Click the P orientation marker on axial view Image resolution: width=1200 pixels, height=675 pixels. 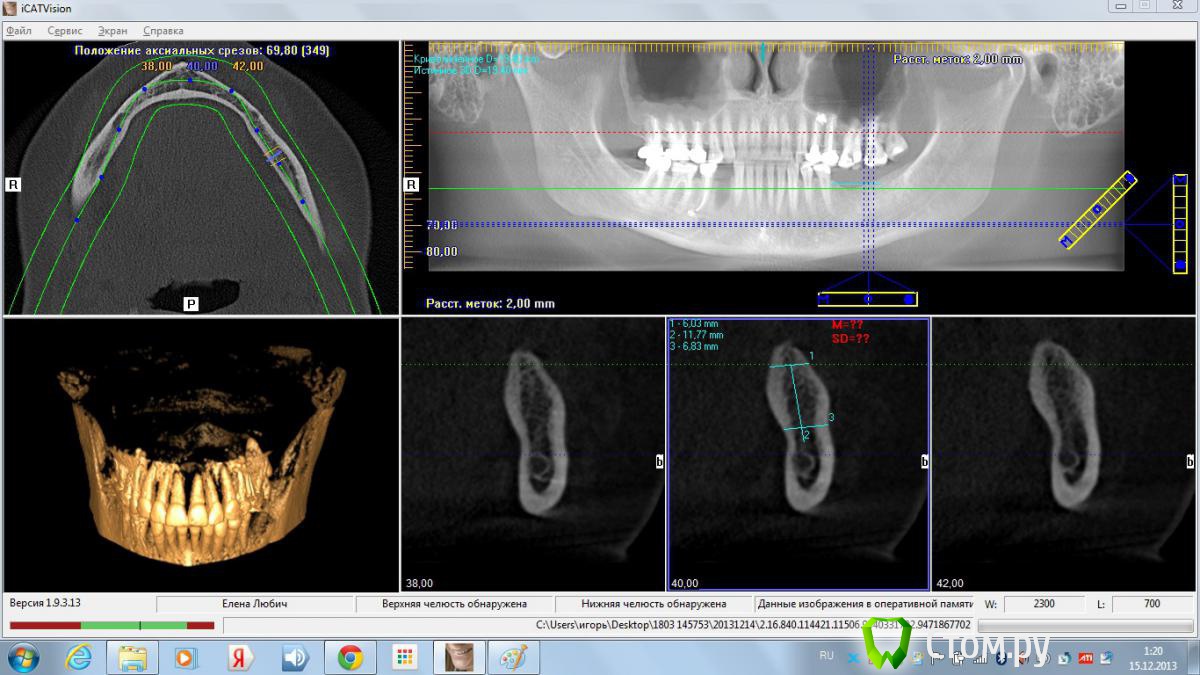(x=190, y=302)
